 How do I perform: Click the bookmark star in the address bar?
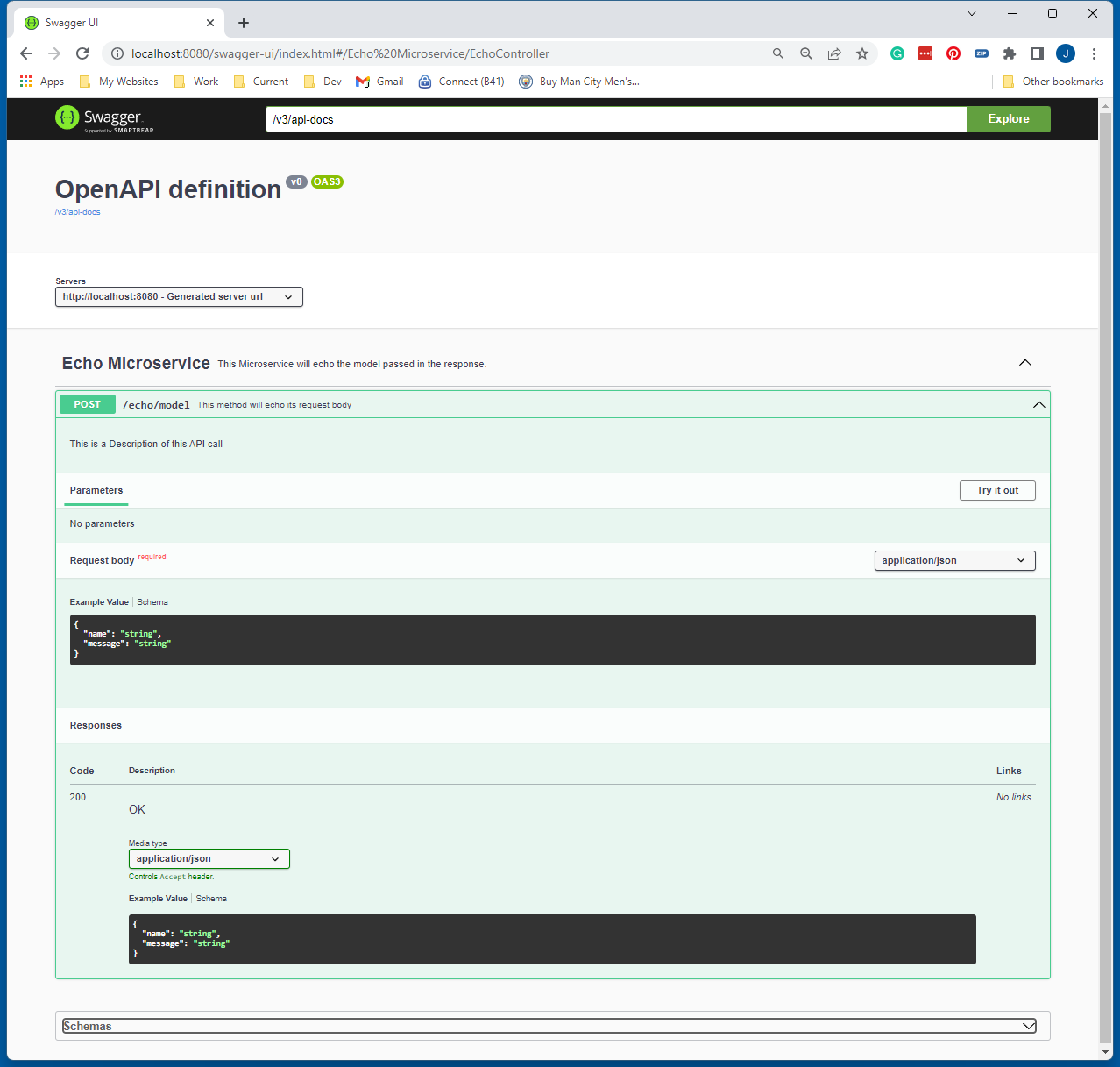click(x=862, y=53)
